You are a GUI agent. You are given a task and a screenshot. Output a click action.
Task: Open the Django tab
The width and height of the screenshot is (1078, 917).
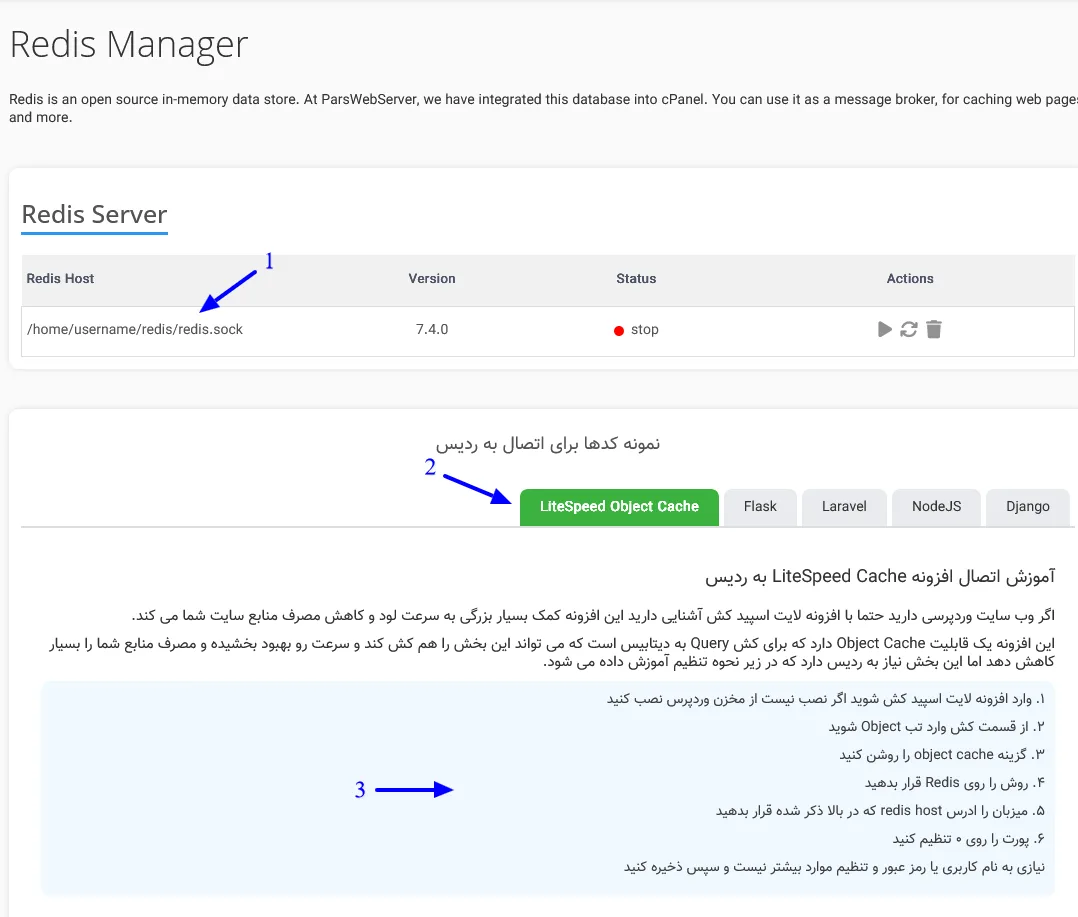(x=1028, y=507)
